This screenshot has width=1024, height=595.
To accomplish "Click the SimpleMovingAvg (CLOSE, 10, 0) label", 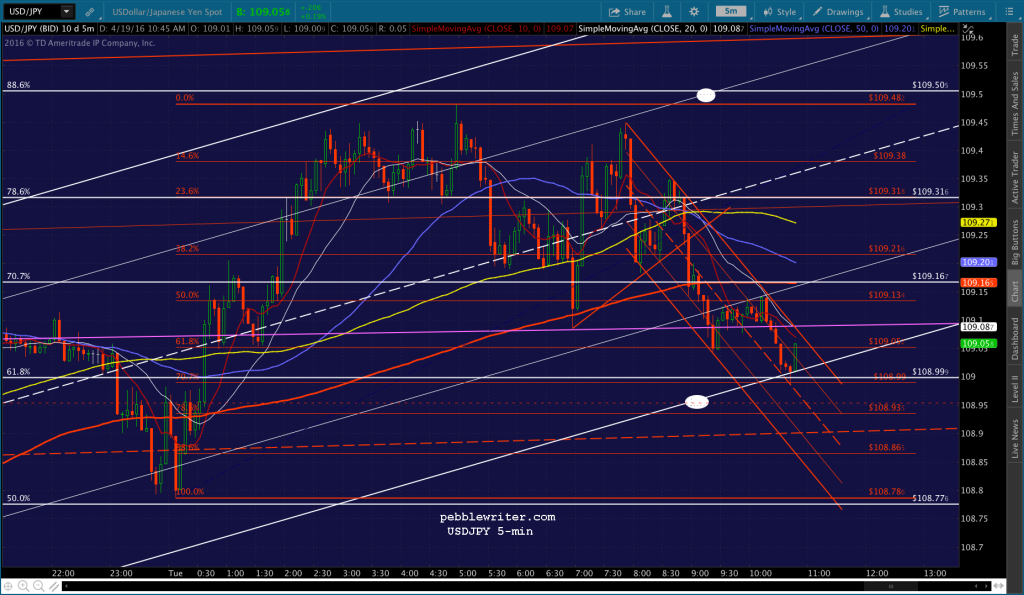I will (x=477, y=29).
